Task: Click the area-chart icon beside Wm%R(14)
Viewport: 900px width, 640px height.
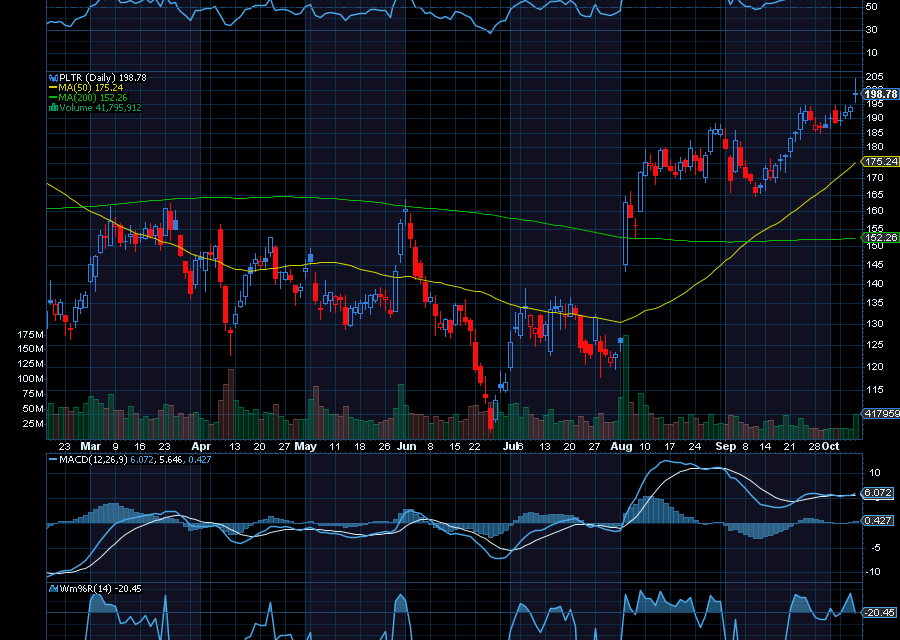Action: [x=53, y=588]
